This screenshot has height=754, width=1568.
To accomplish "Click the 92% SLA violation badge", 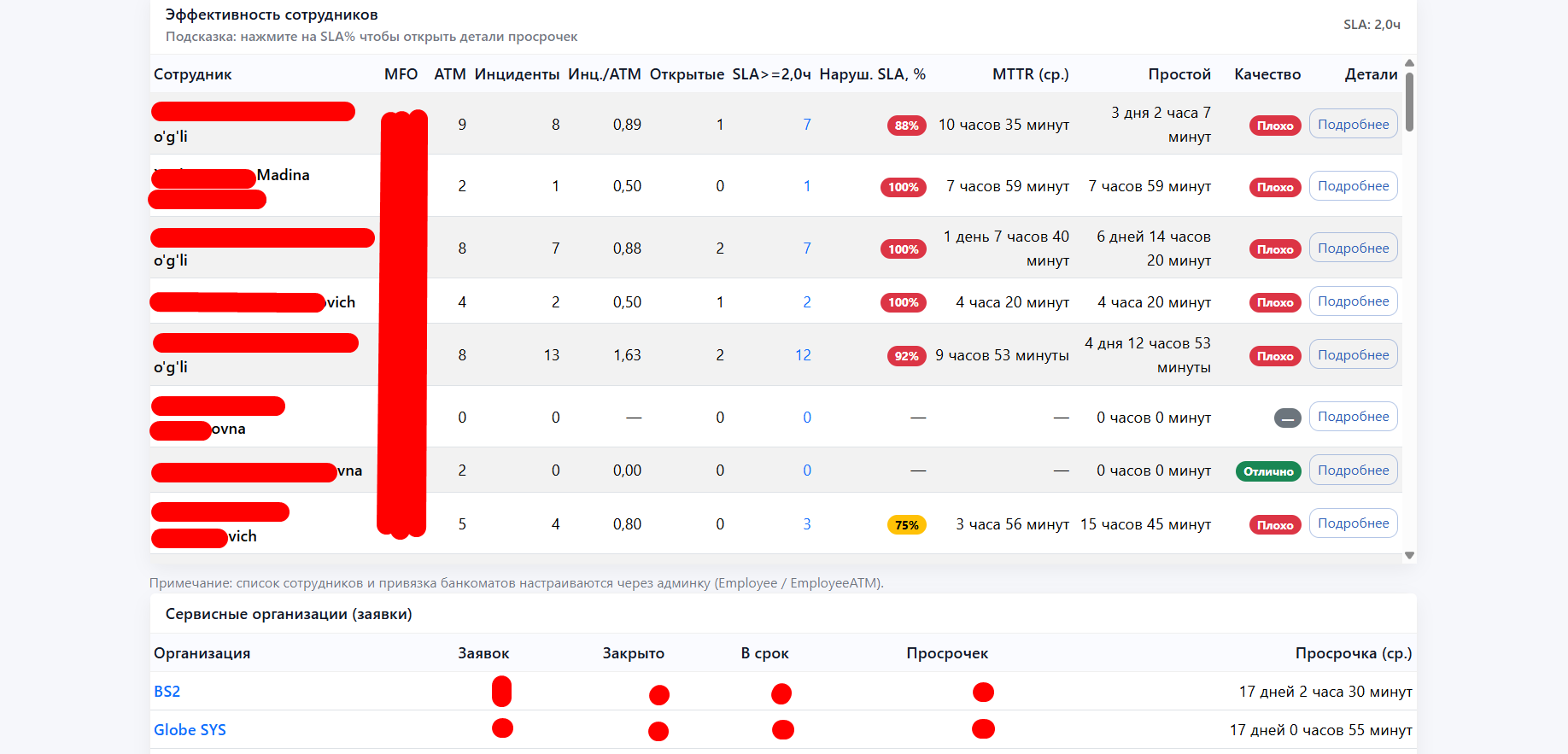I will pyautogui.click(x=906, y=356).
